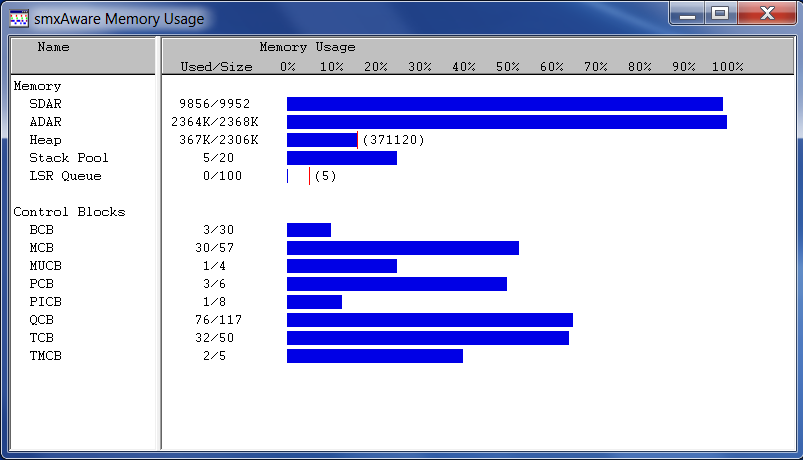The height and width of the screenshot is (461, 803).
Task: Click the MUCB usage bar
Action: click(342, 266)
